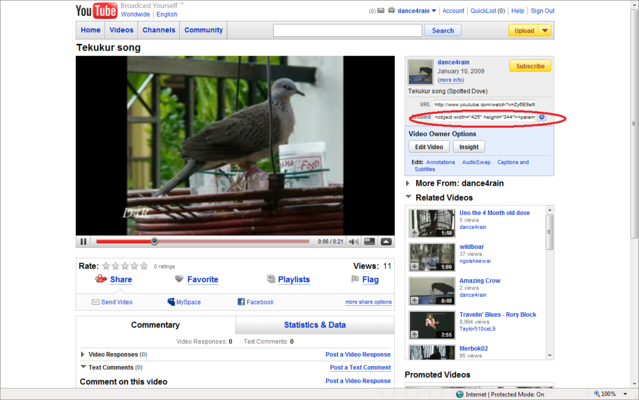This screenshot has height=400, width=639.
Task: Click the Facebook icon
Action: pos(241,302)
